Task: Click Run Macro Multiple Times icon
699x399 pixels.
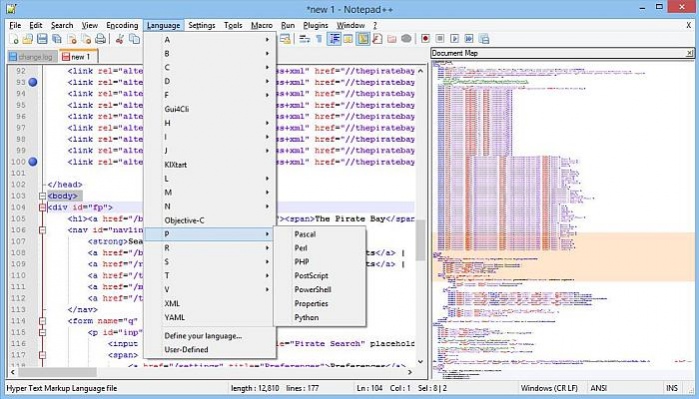Action: (x=469, y=39)
